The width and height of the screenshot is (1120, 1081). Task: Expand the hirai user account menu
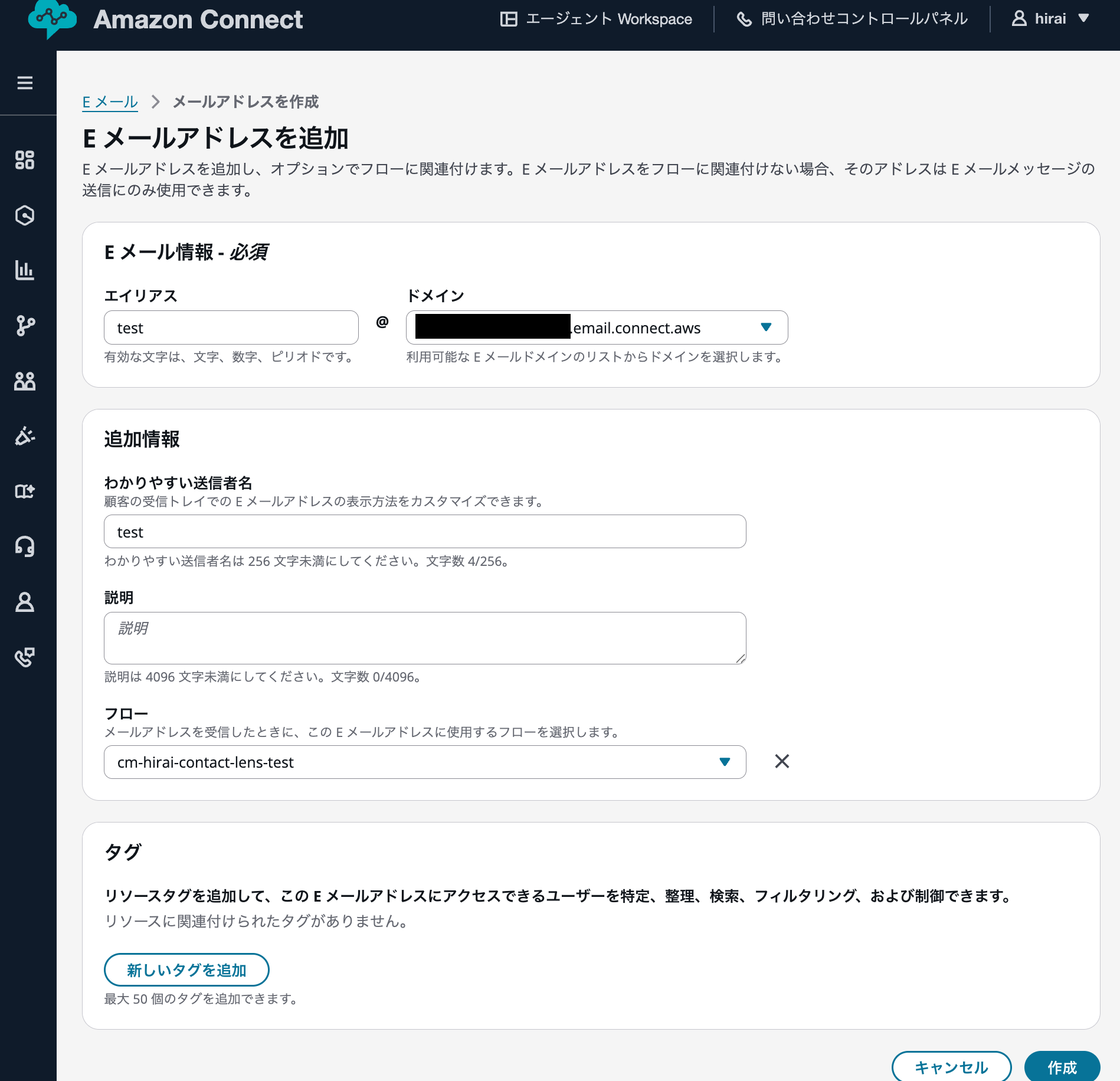1051,19
